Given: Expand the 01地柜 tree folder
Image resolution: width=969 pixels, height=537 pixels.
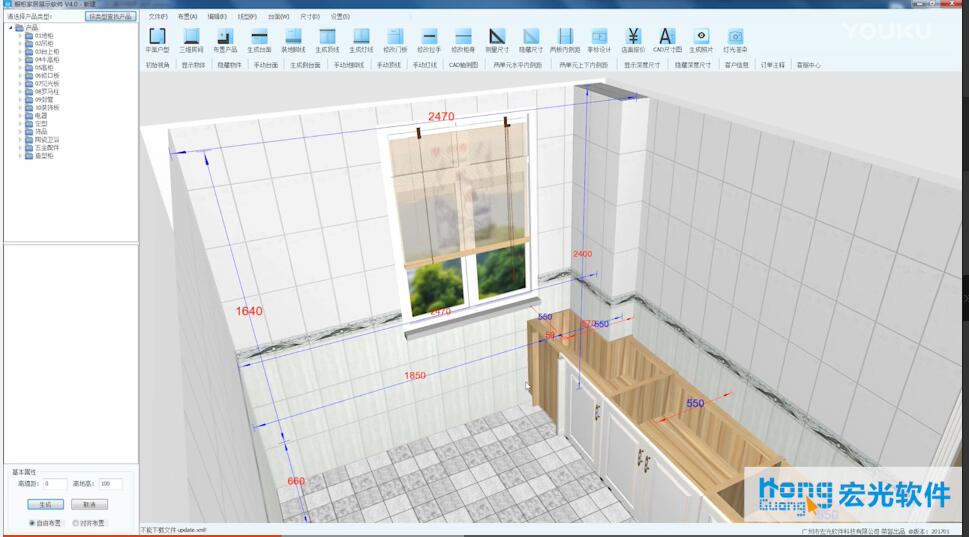Looking at the screenshot, I should click(20, 36).
